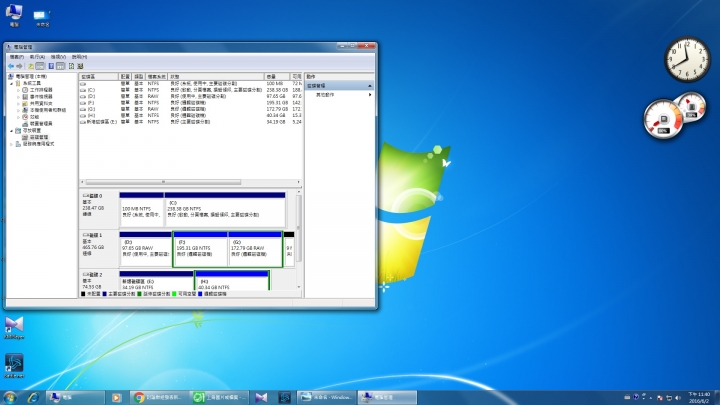Open the Help (說明) menu
Viewport: 720px width, 405px height.
79,57
